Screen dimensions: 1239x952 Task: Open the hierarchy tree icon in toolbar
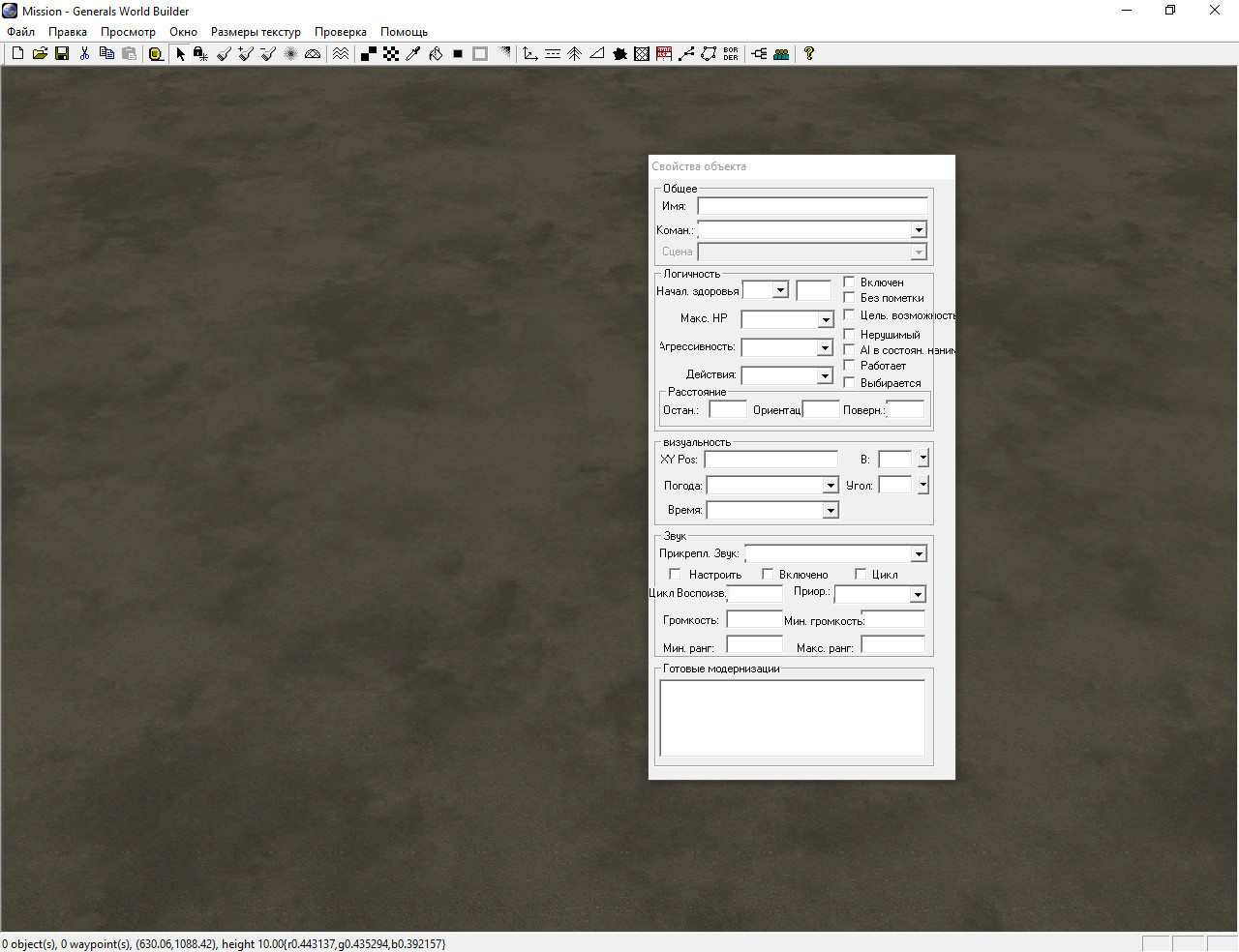759,54
